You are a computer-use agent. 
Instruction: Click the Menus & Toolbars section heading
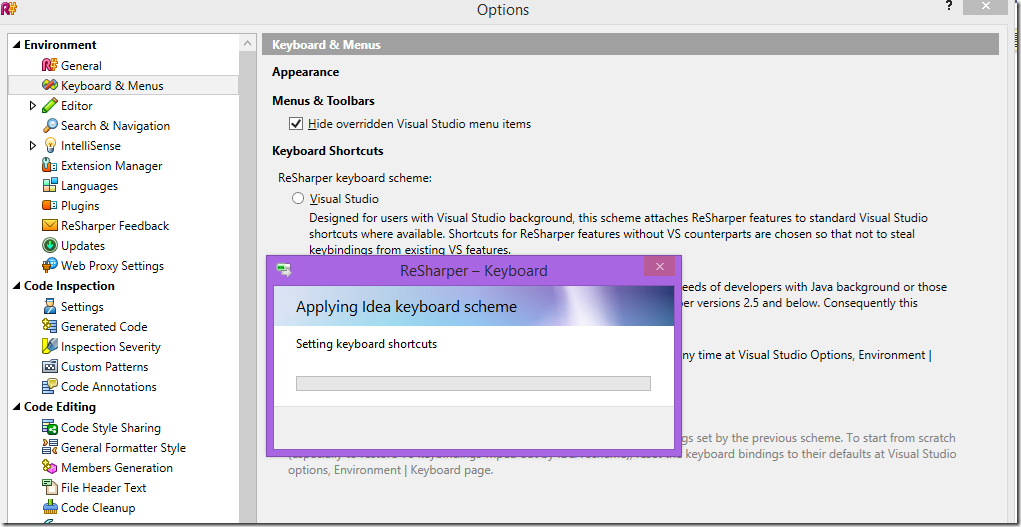pos(323,101)
